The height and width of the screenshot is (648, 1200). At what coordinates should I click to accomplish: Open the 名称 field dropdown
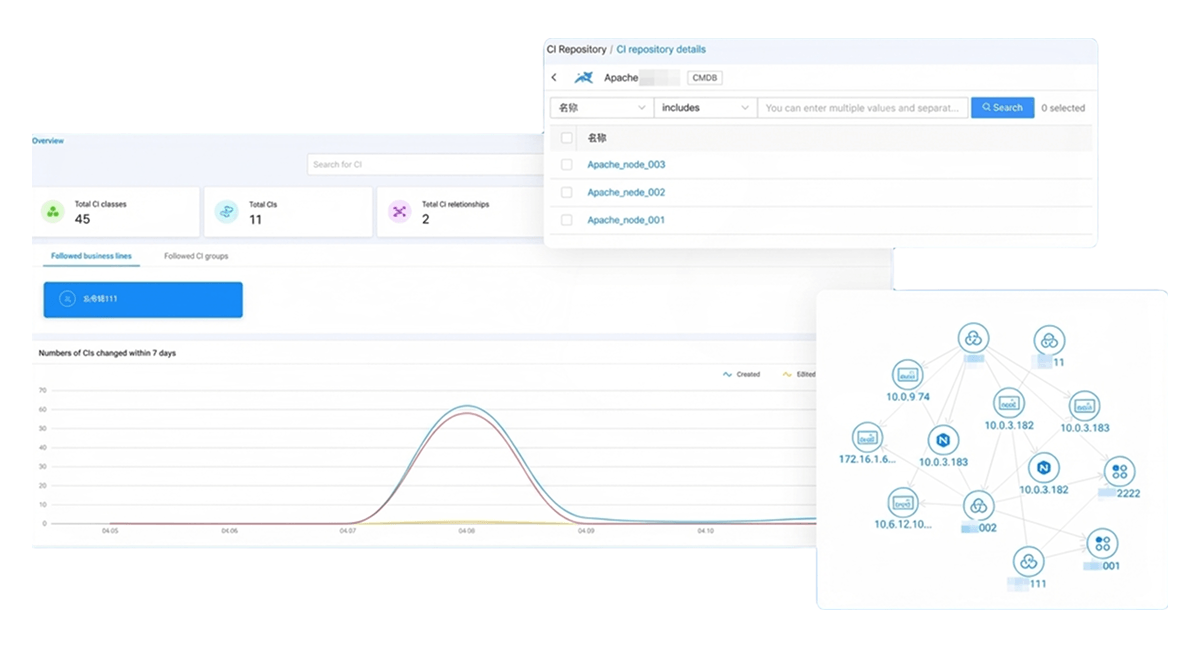[x=602, y=108]
